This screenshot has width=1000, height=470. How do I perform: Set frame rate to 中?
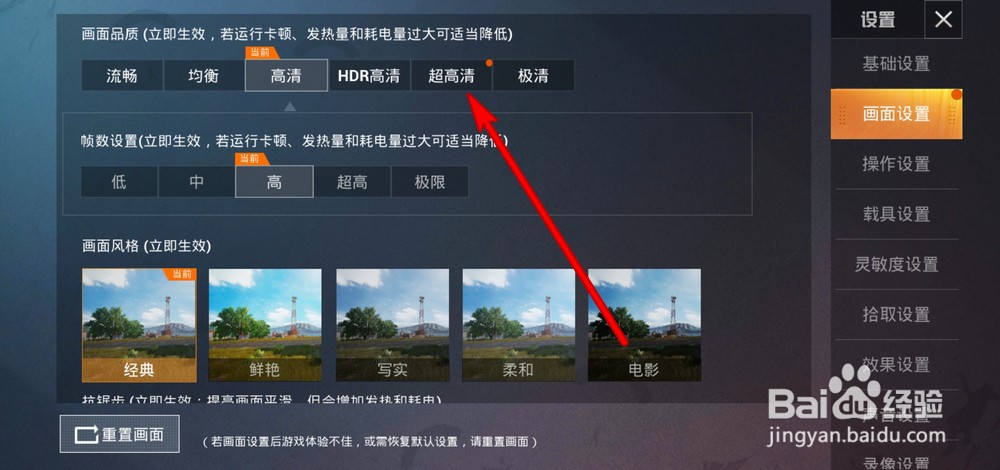196,182
